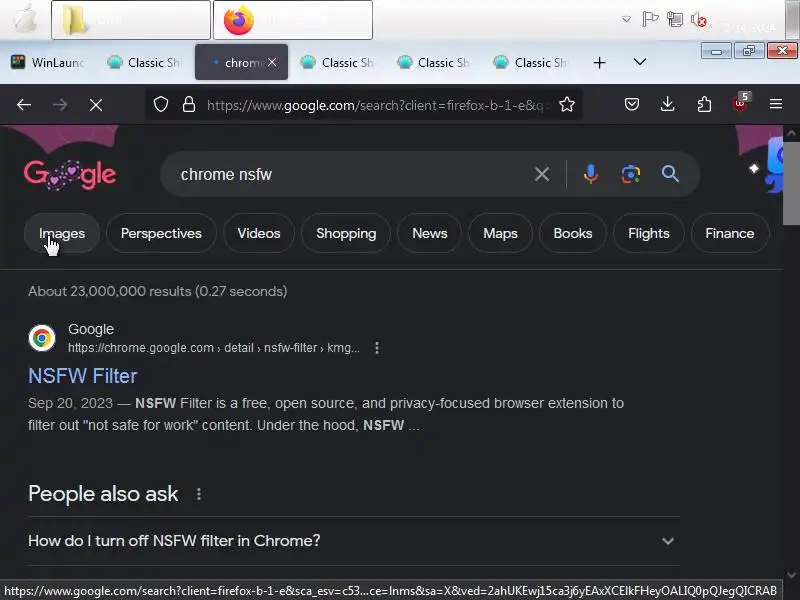
Task: Click Chrome favicon of Google result
Action: tap(42, 338)
